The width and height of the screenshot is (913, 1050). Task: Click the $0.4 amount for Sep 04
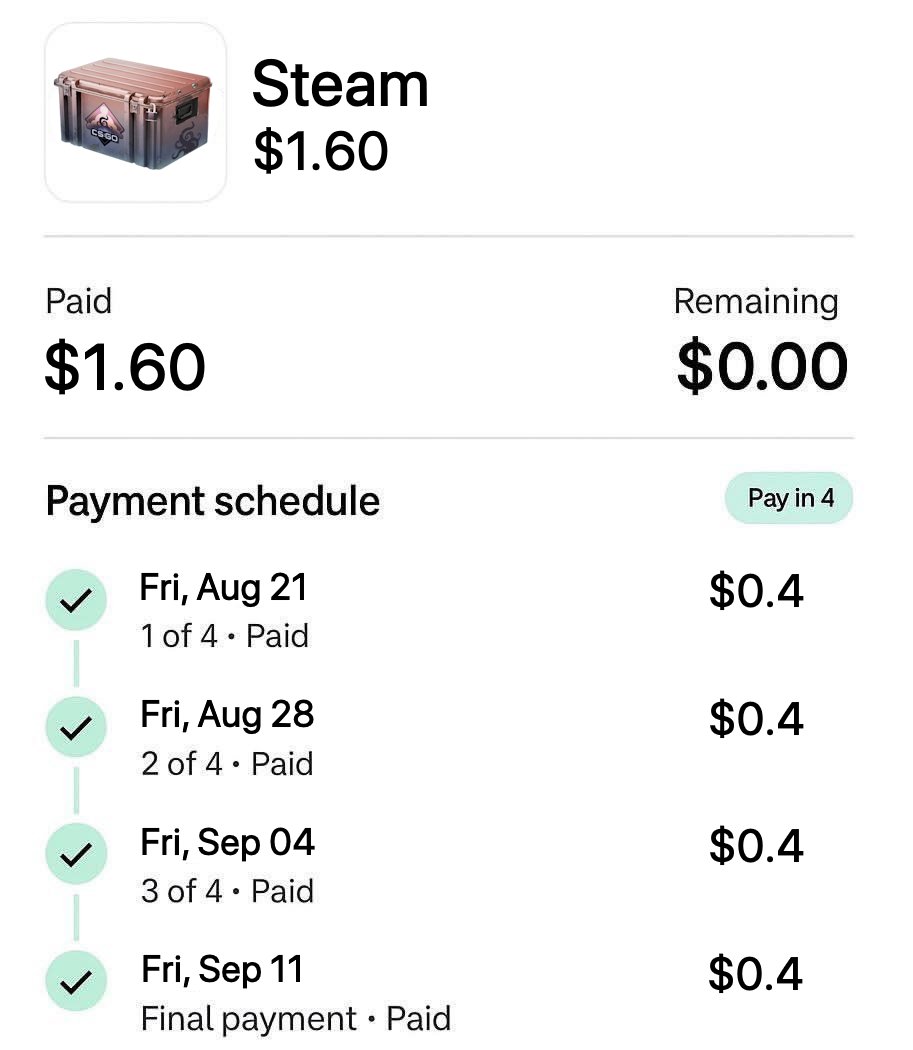(756, 846)
